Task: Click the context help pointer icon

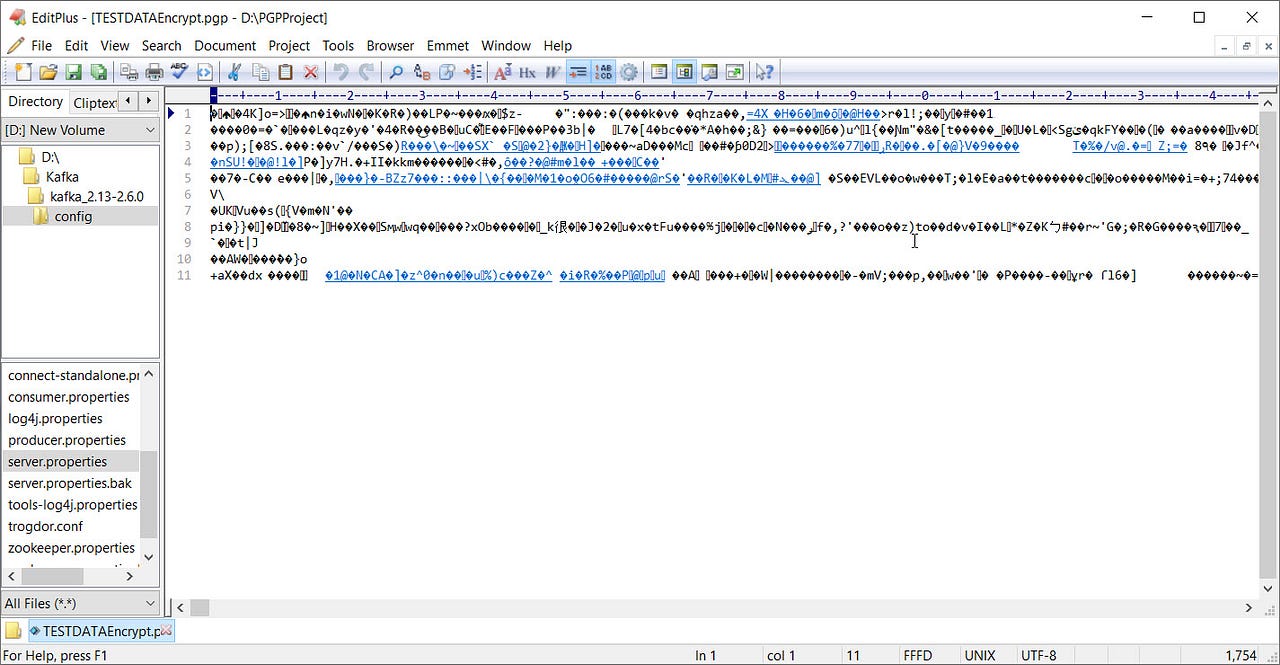Action: 765,72
